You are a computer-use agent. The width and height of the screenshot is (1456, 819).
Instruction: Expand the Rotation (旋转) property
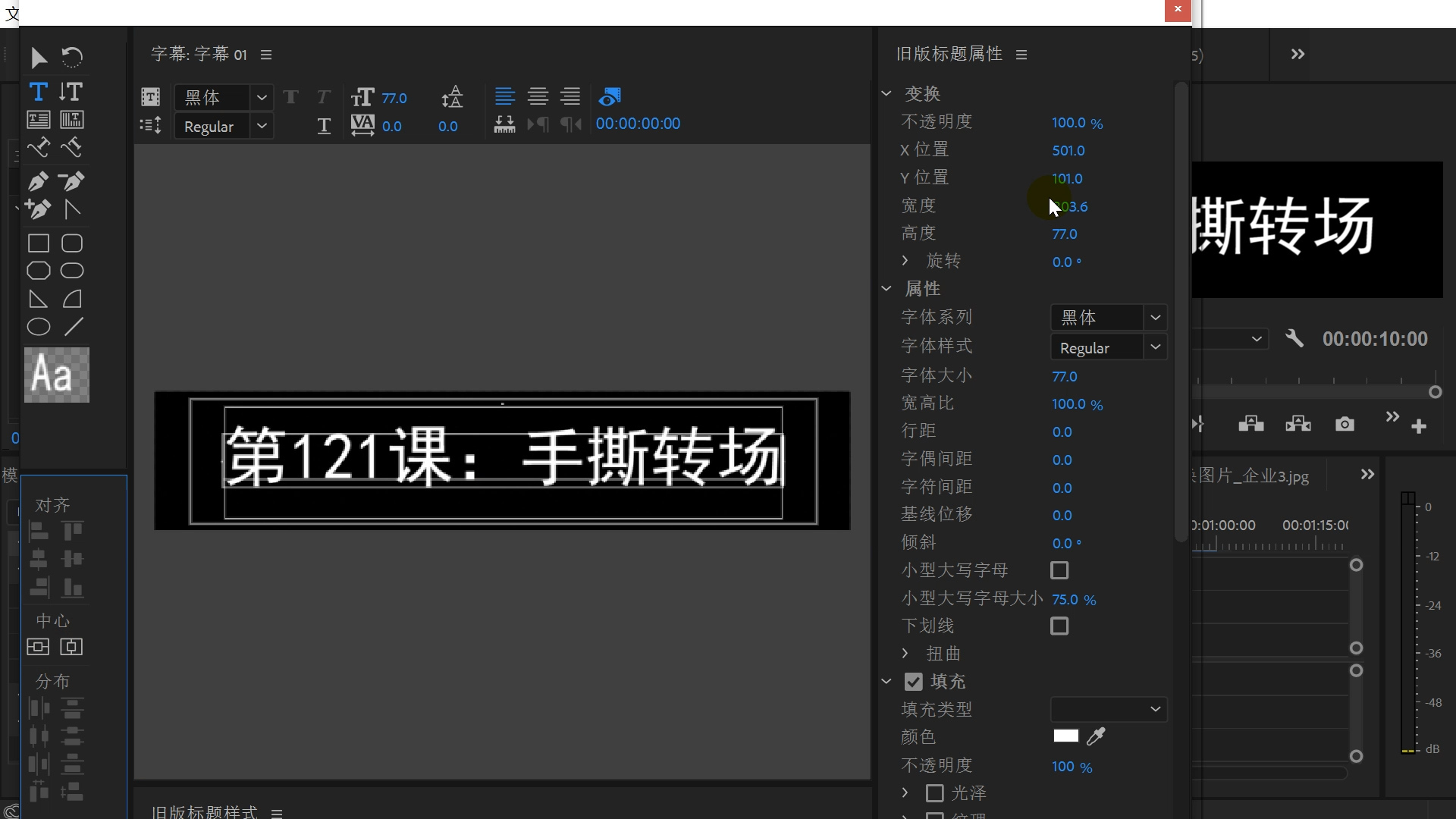click(905, 260)
